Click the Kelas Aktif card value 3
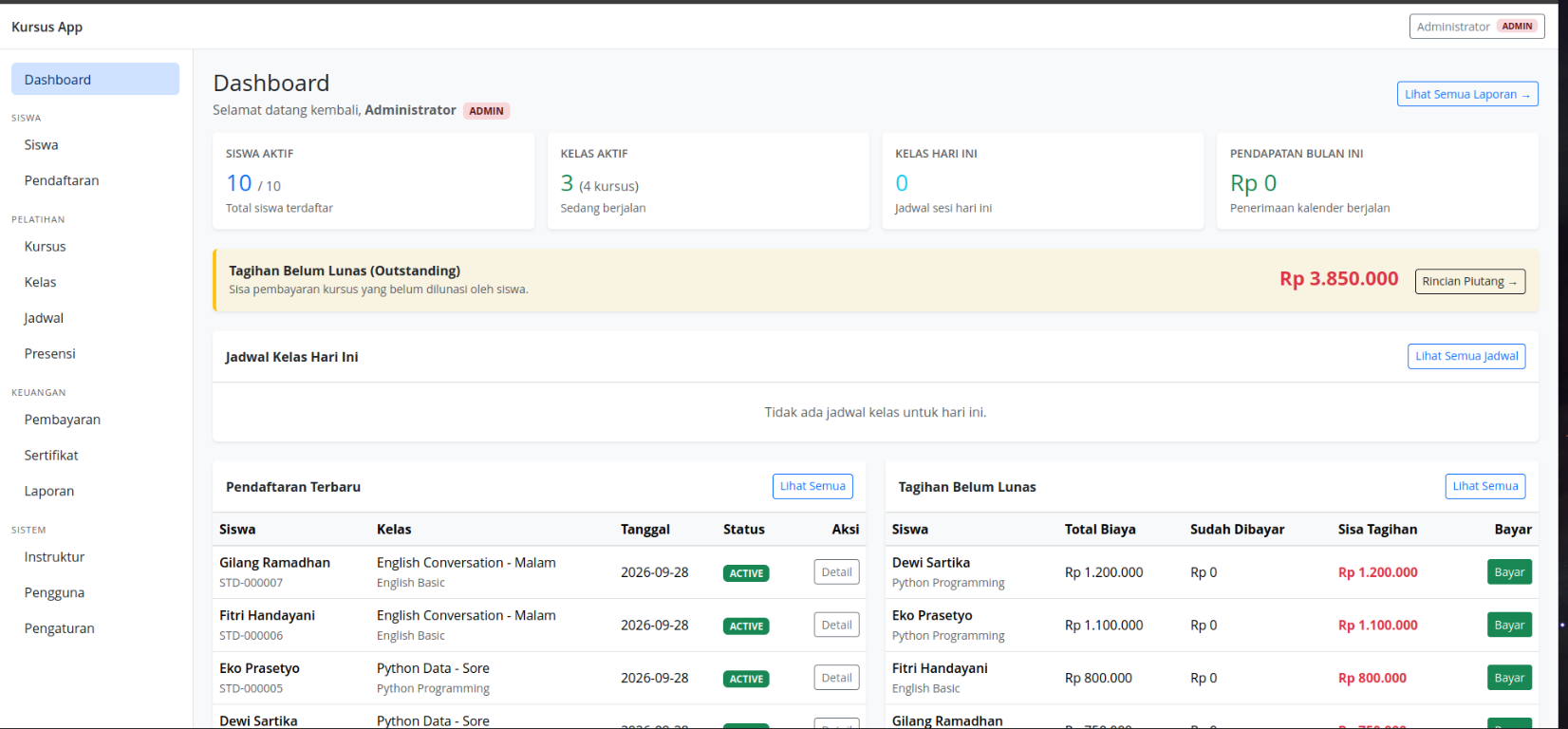The image size is (1568, 729). 567,183
